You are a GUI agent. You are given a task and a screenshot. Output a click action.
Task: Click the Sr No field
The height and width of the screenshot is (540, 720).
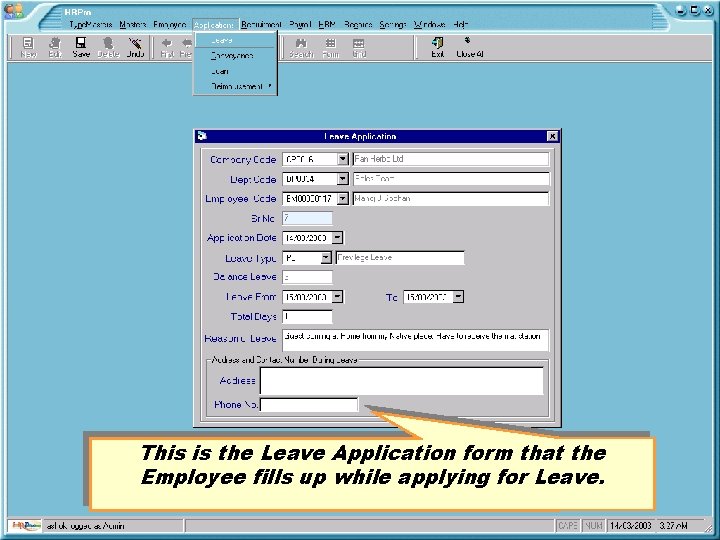click(307, 218)
